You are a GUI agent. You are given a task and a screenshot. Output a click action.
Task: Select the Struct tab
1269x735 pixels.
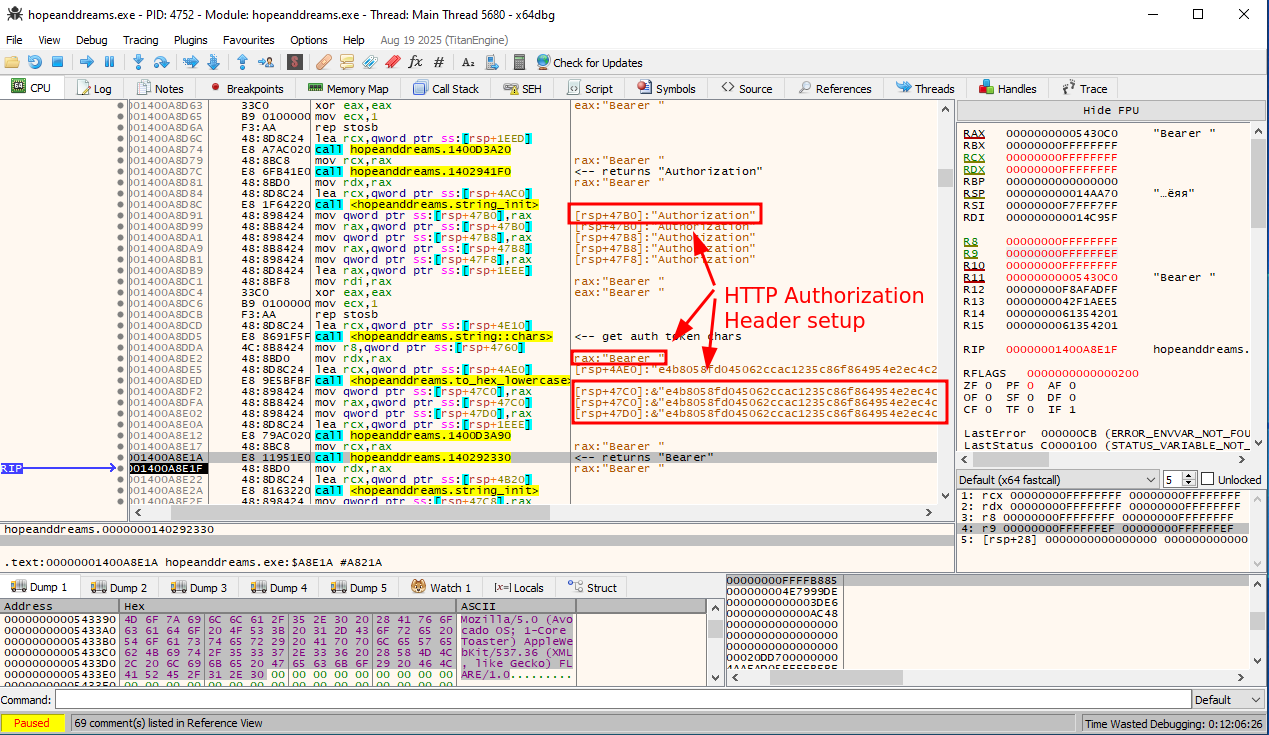pyautogui.click(x=592, y=587)
